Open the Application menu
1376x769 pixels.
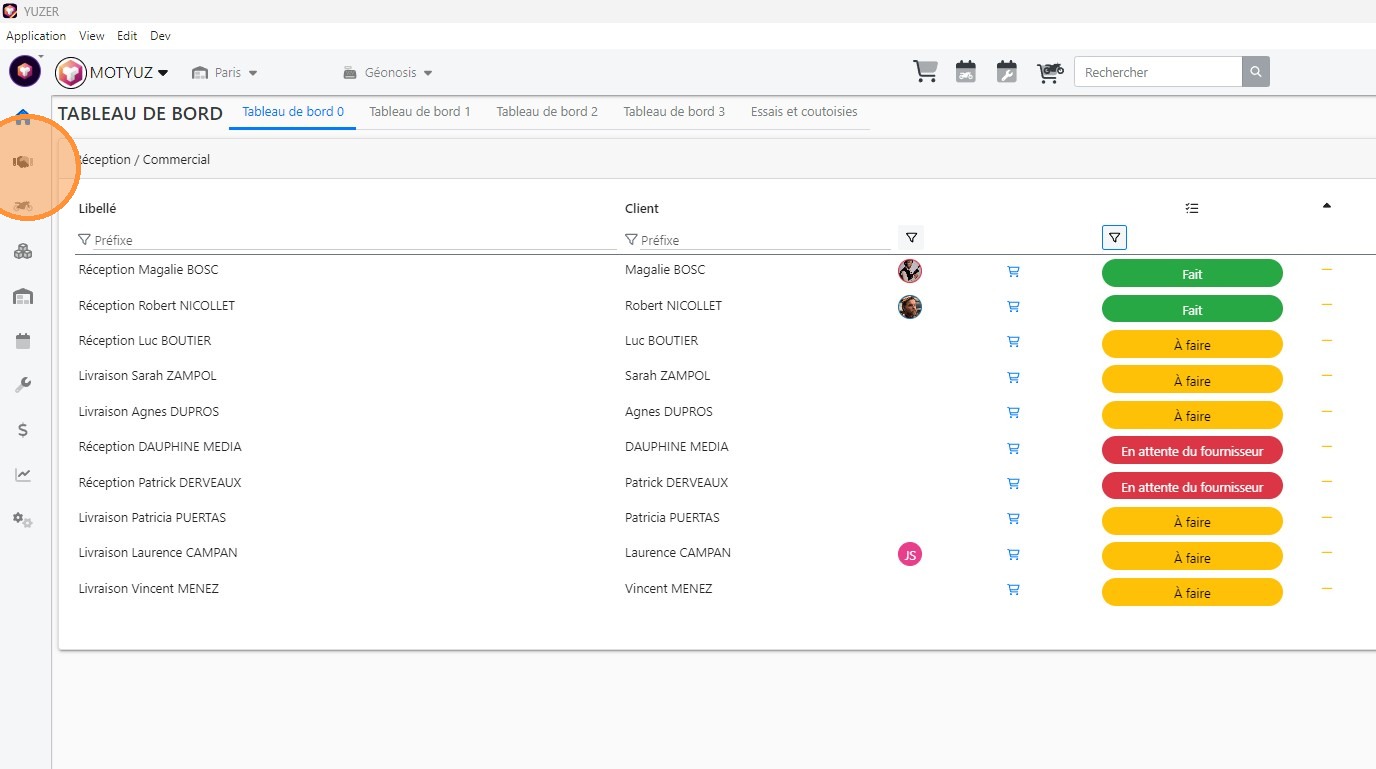coord(36,36)
